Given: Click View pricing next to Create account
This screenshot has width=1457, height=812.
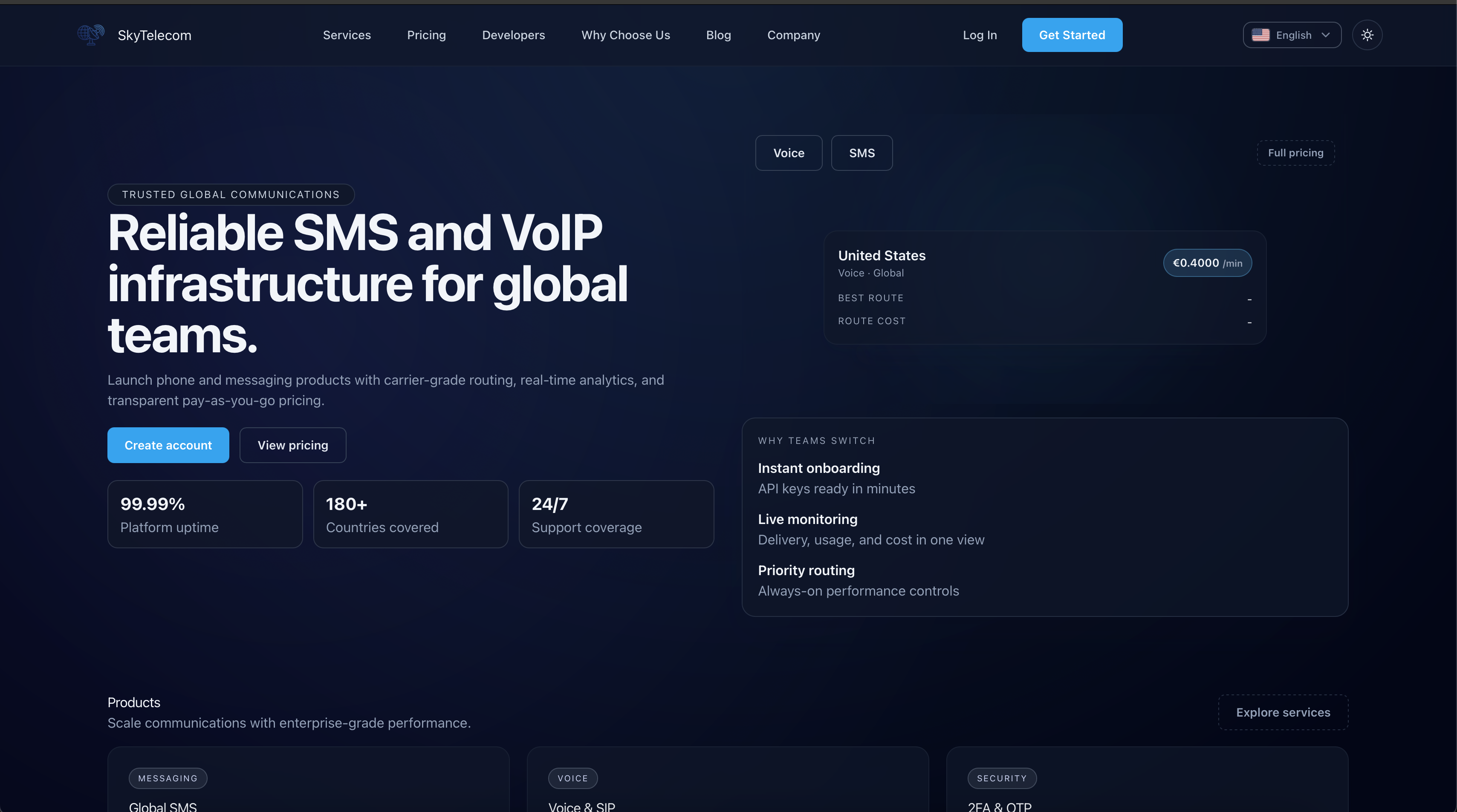Looking at the screenshot, I should pyautogui.click(x=292, y=445).
